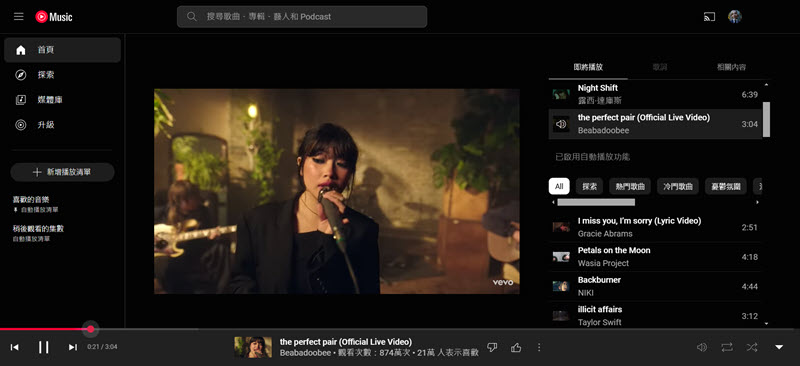Open the Cast to device icon
Image resolution: width=800 pixels, height=366 pixels.
[710, 17]
